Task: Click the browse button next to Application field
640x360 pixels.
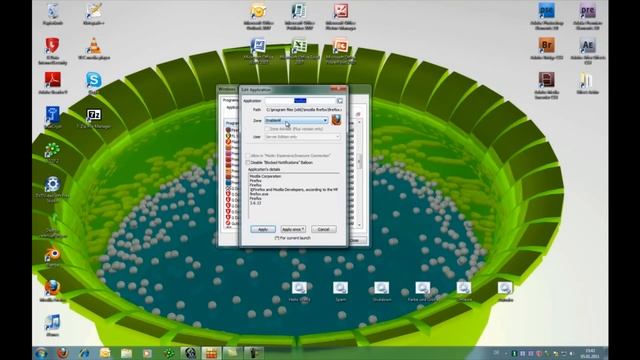Action: (x=340, y=100)
